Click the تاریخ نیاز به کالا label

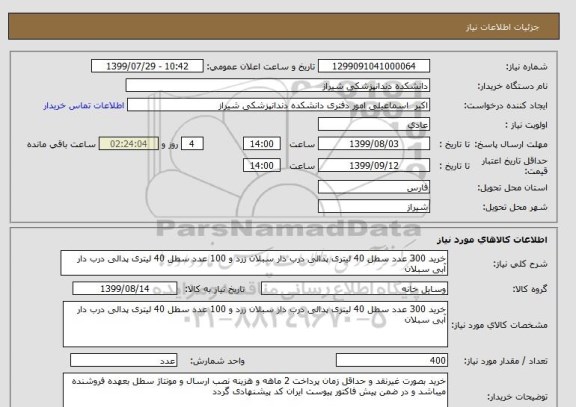click(215, 289)
